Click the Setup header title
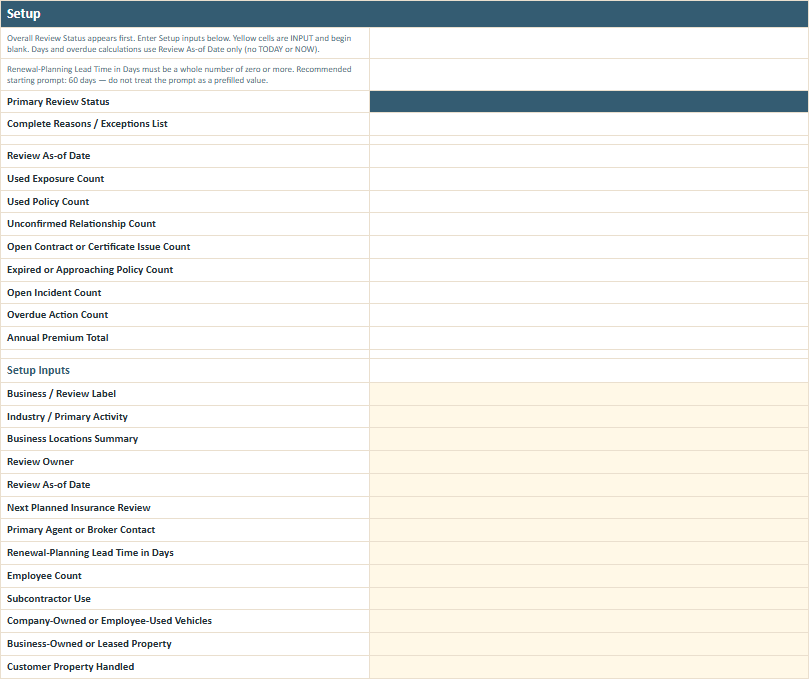Screen dimensions: 809x679 point(24,14)
